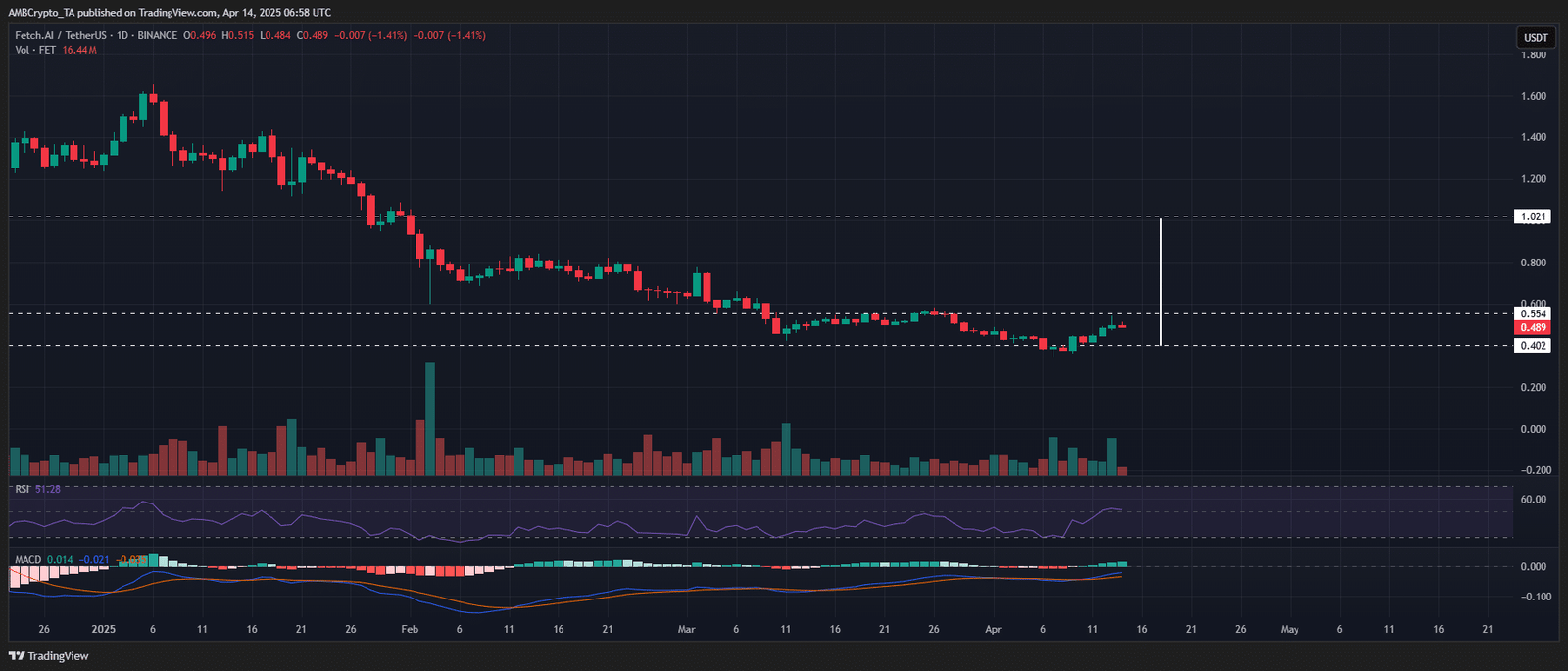Open the USDT currency selector
This screenshot has height=671, width=1568.
tap(1536, 38)
